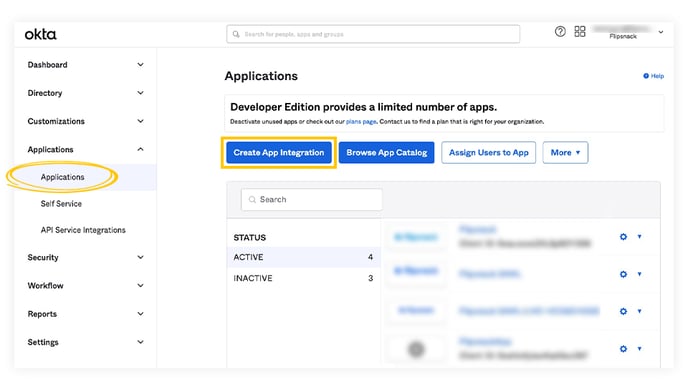Select Customizations in the sidebar
The width and height of the screenshot is (688, 389).
56,121
